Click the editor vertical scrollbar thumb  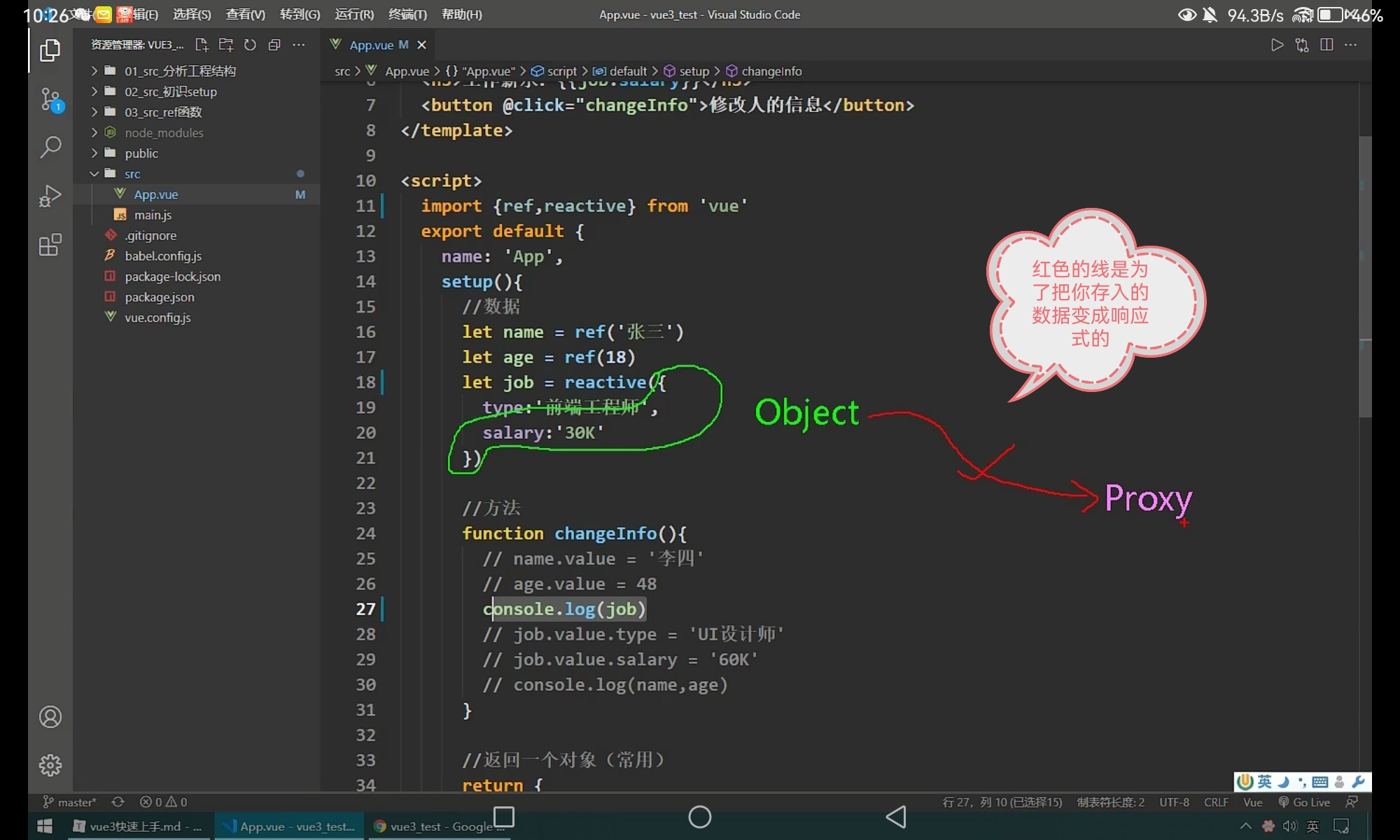1364,276
